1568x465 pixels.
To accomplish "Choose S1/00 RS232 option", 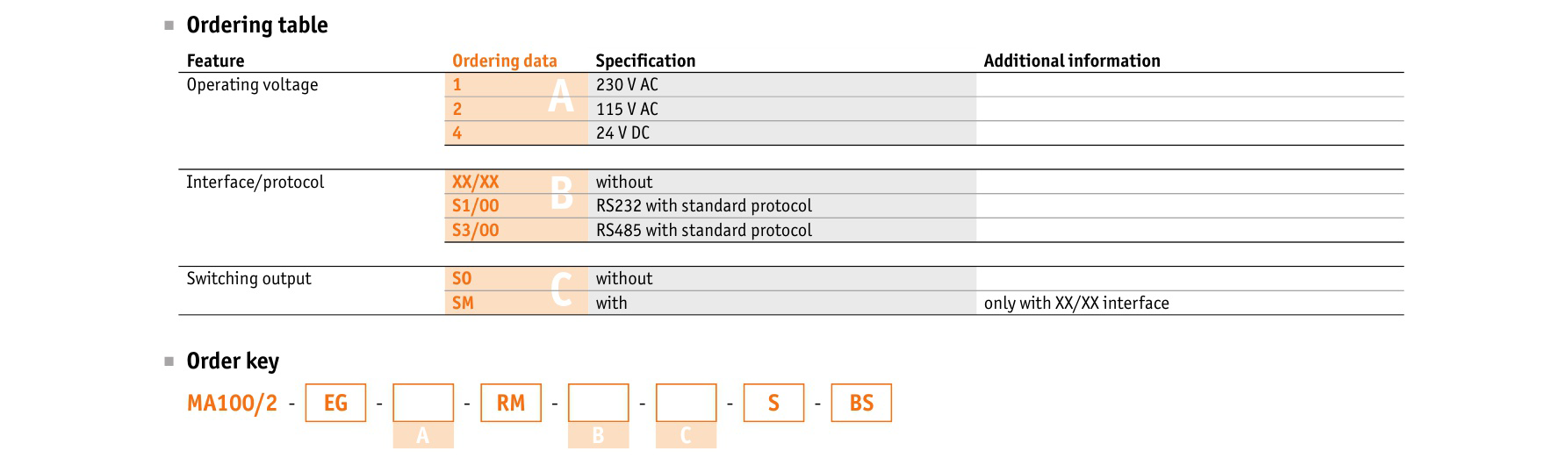I will point(475,206).
